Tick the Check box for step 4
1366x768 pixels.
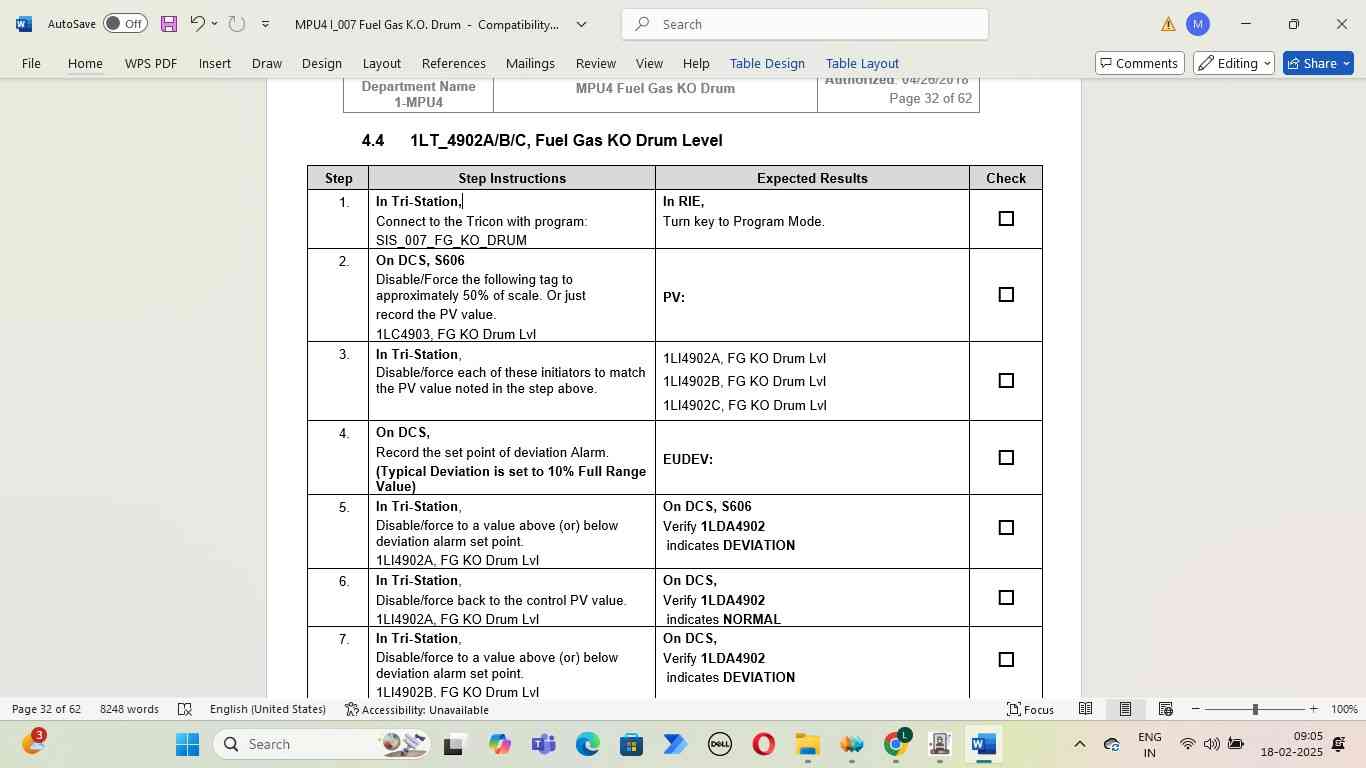[1006, 458]
